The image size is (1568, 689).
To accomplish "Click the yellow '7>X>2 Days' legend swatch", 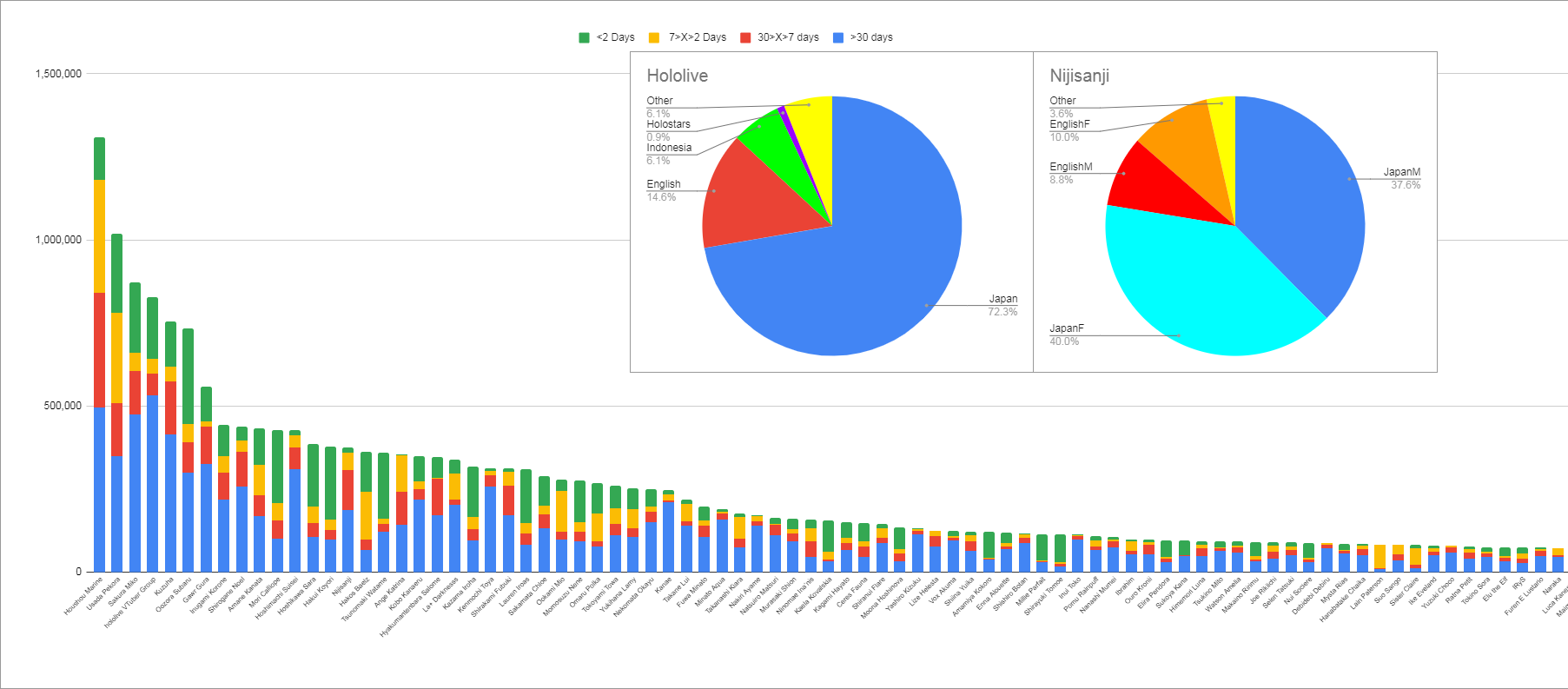I will [654, 37].
